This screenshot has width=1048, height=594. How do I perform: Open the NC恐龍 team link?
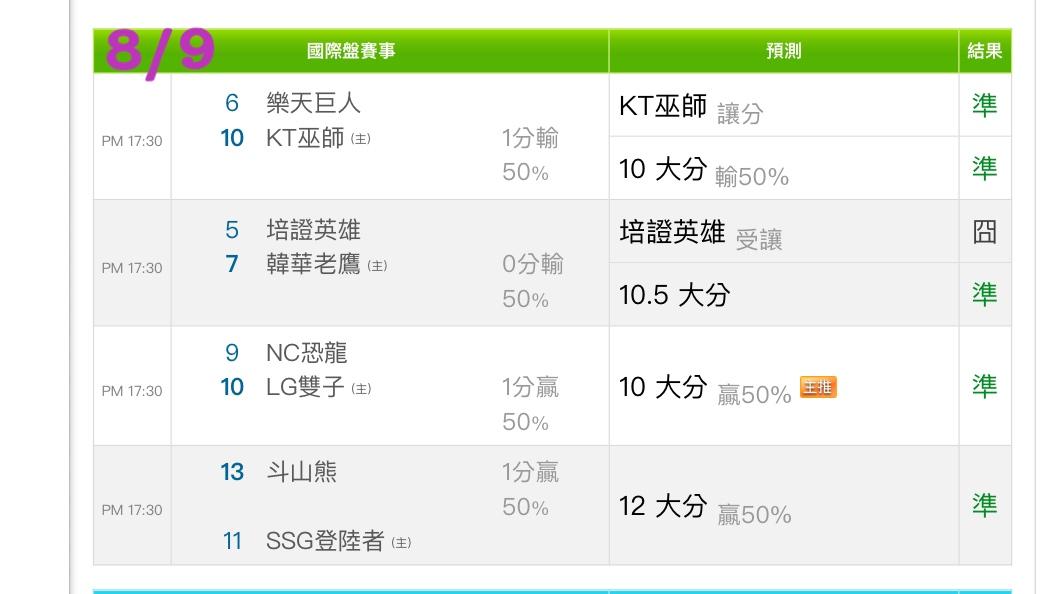click(307, 353)
